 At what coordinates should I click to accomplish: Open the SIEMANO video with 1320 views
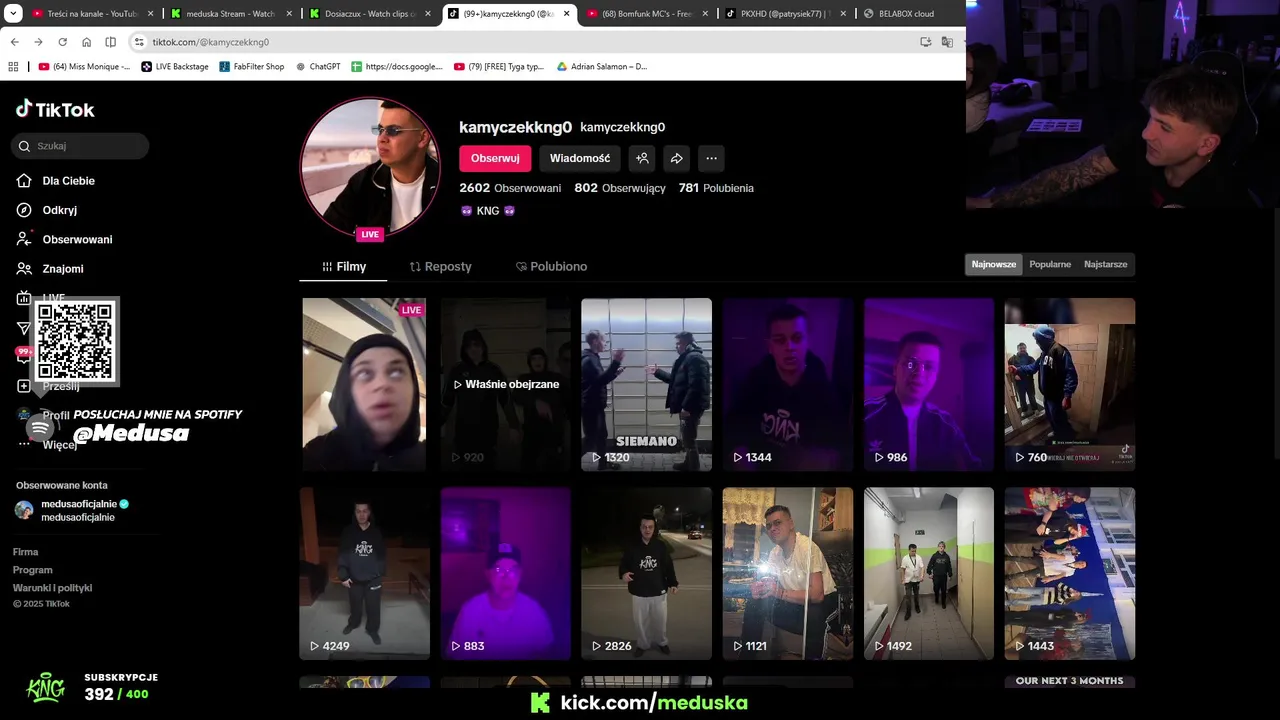coord(647,384)
